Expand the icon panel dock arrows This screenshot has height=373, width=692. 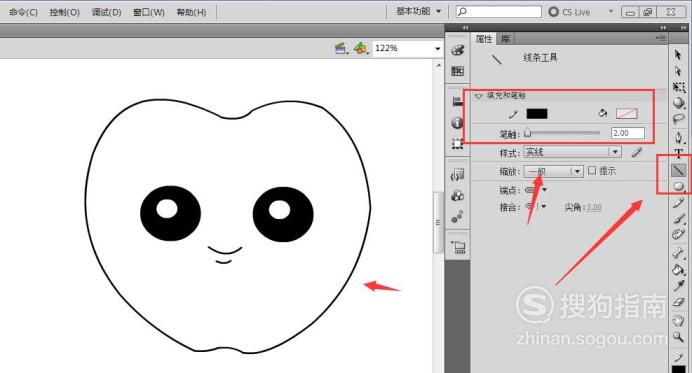point(465,27)
